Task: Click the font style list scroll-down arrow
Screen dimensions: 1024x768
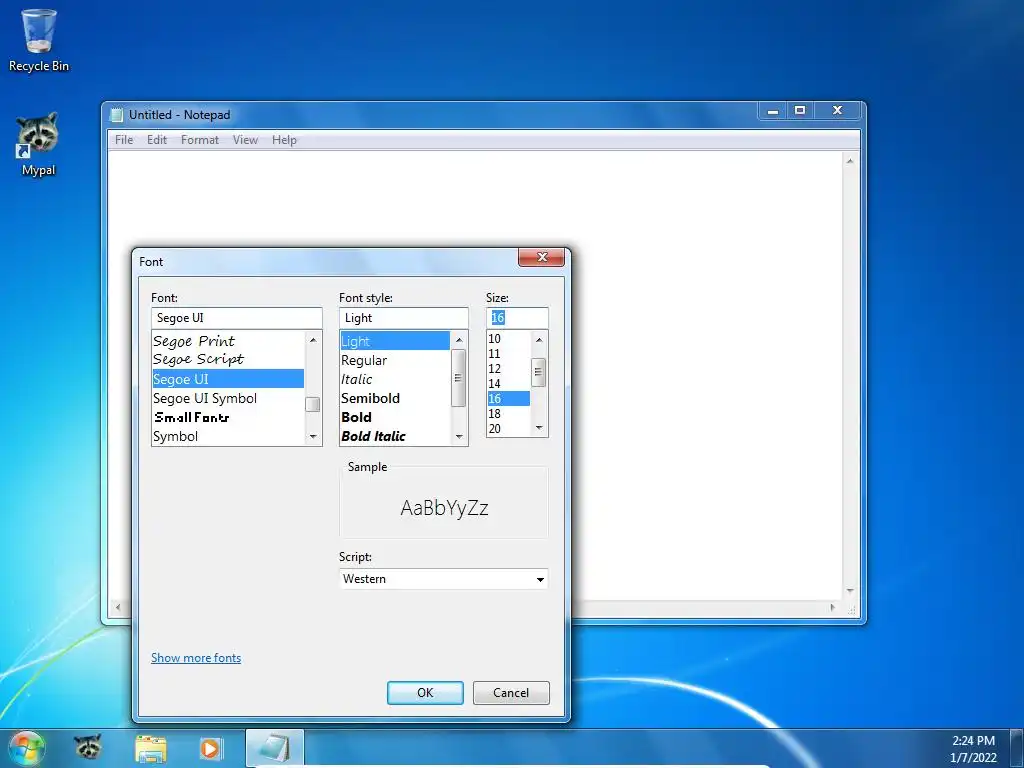Action: click(459, 436)
